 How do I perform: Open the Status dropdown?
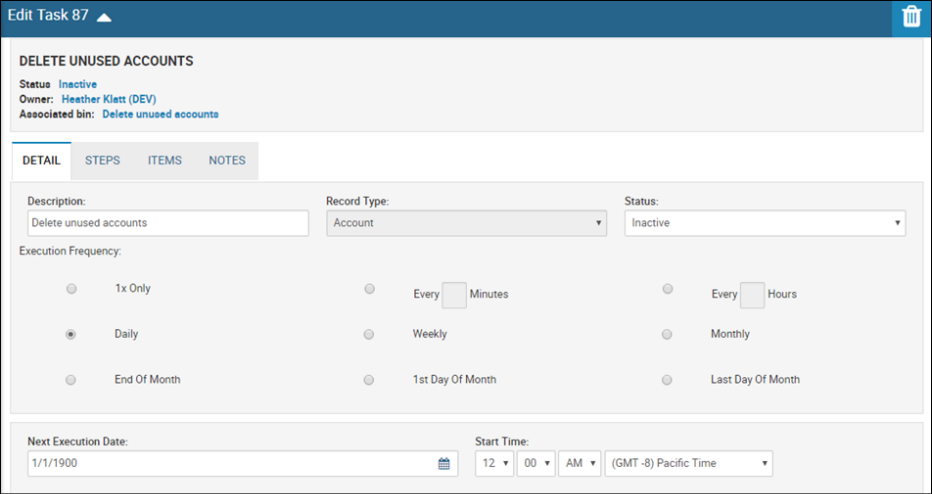765,223
